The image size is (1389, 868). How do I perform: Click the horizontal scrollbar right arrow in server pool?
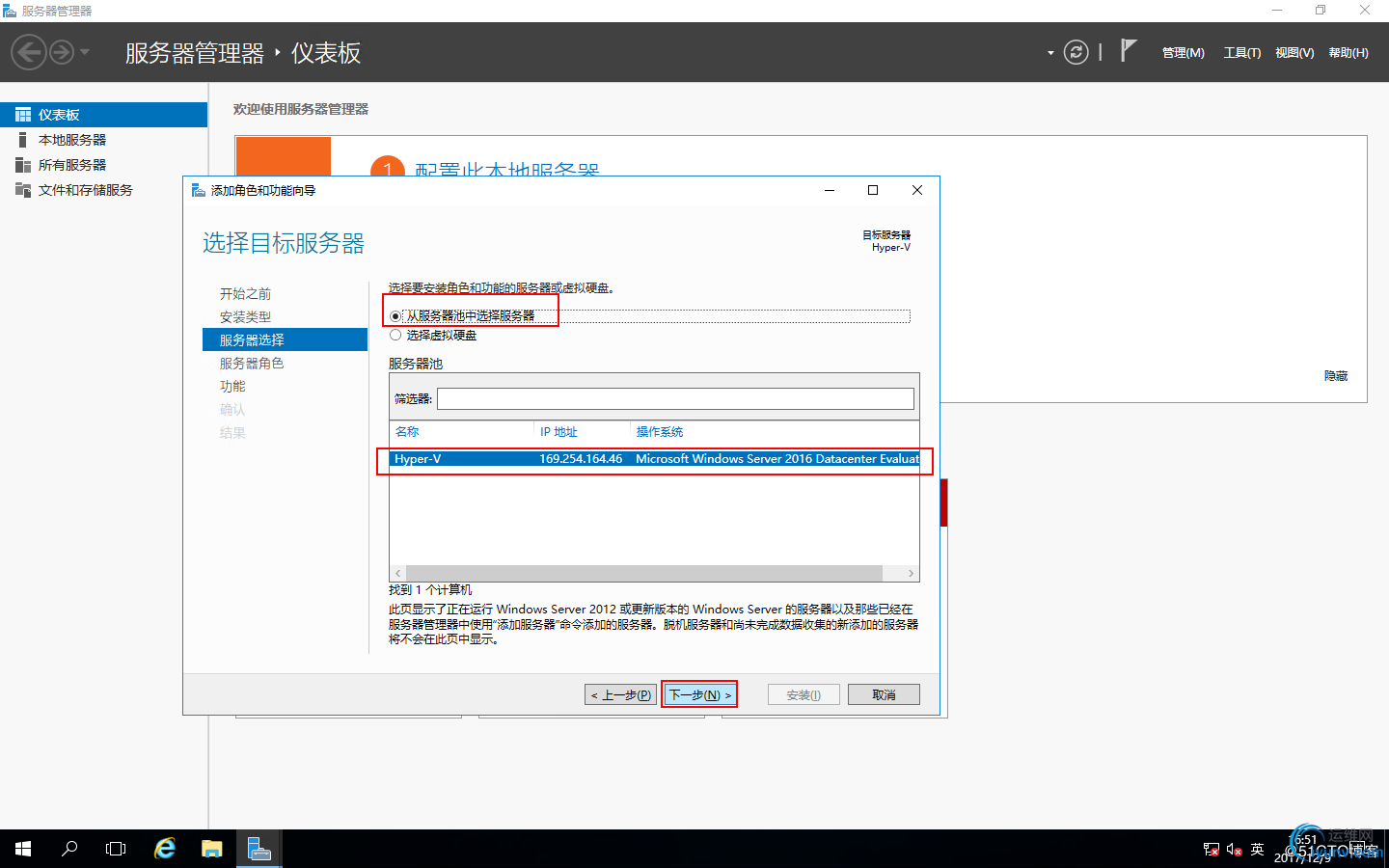pos(911,573)
